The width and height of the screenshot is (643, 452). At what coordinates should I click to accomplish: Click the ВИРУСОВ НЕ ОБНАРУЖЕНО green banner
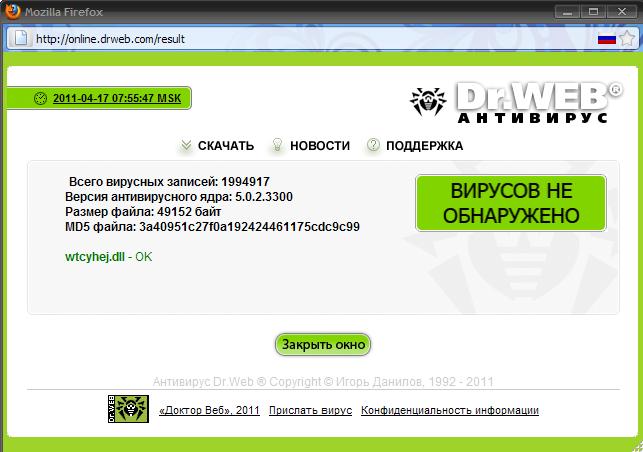511,203
